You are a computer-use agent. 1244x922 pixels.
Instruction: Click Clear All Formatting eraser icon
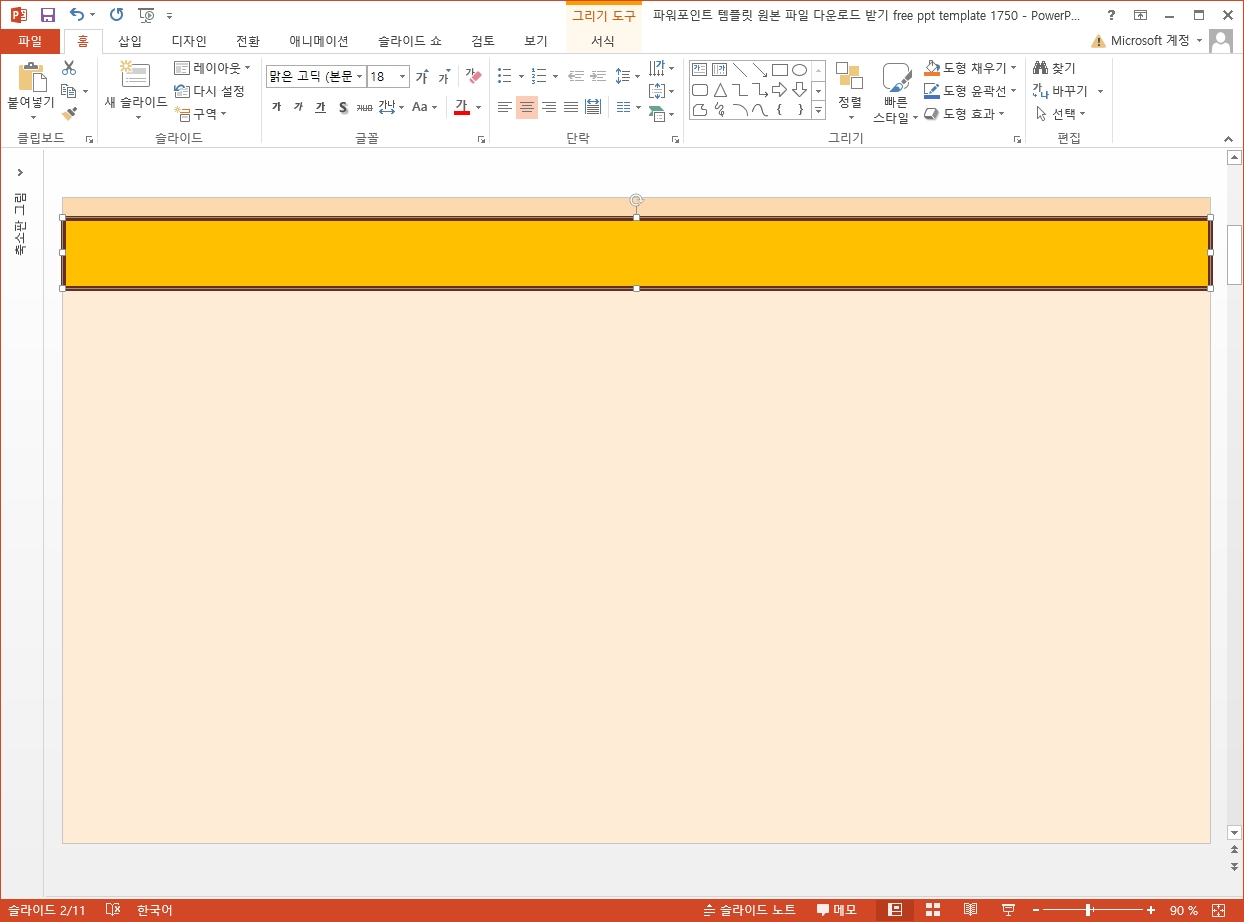pyautogui.click(x=473, y=77)
